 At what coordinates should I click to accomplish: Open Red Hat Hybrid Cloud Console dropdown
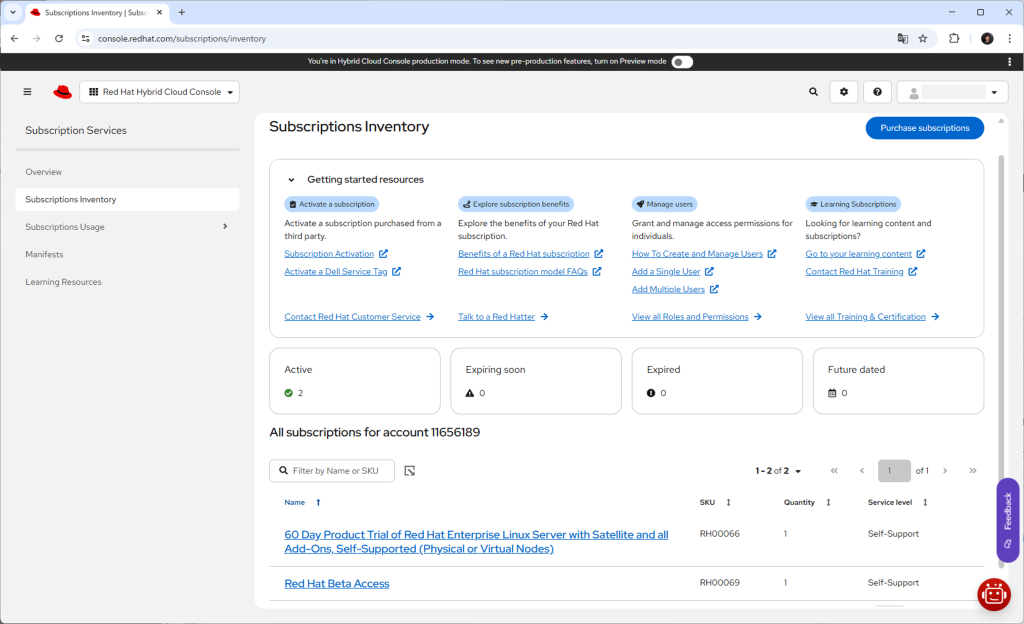[x=160, y=92]
